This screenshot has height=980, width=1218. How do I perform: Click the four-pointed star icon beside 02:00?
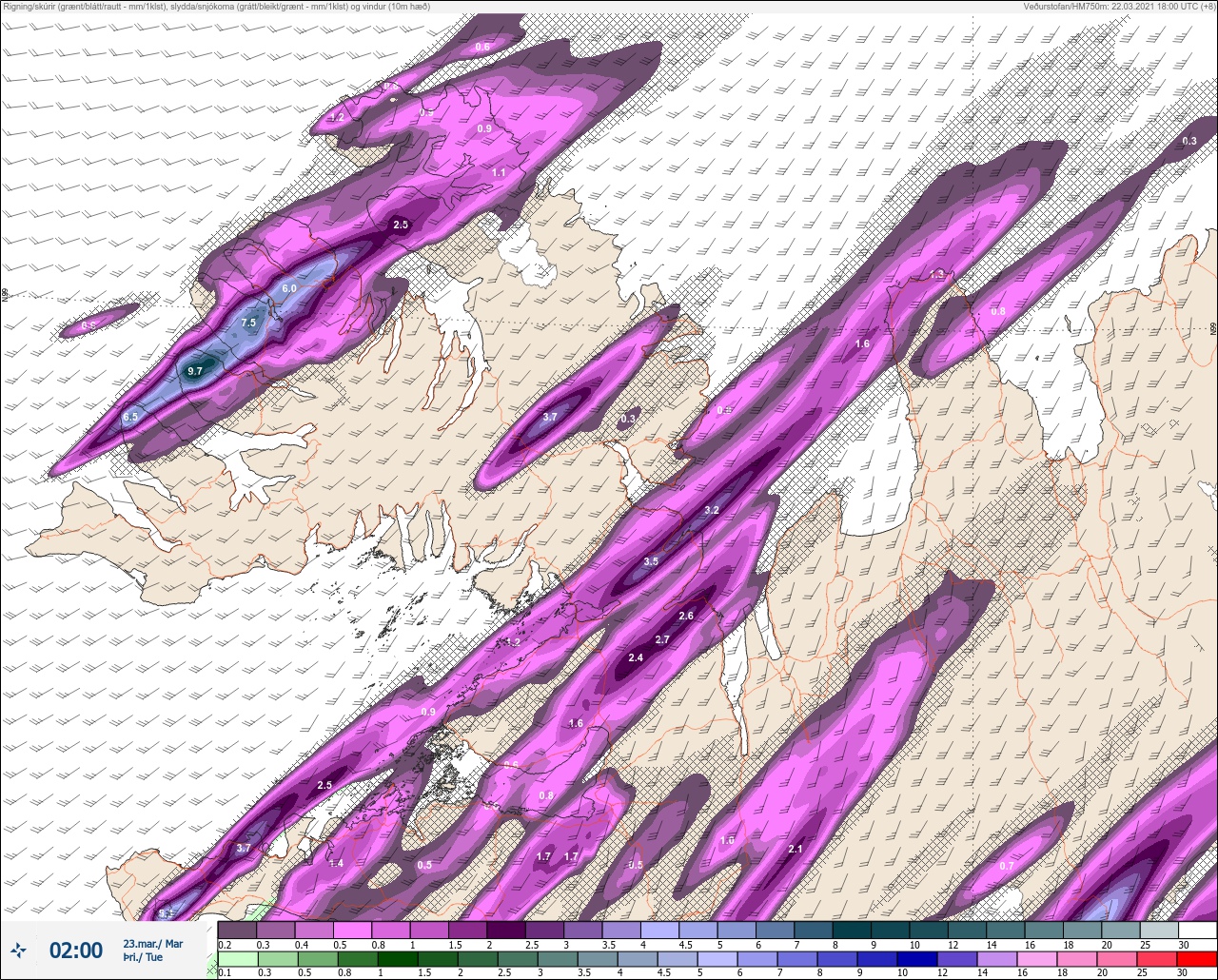(18, 950)
